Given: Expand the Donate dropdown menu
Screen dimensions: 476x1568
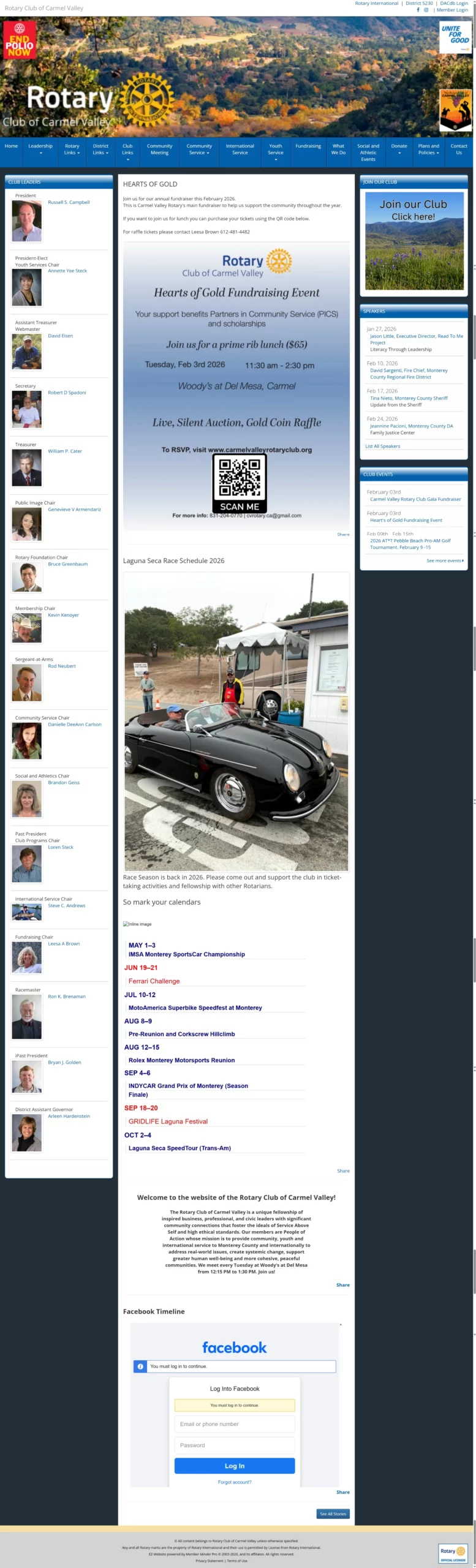Looking at the screenshot, I should [x=399, y=149].
